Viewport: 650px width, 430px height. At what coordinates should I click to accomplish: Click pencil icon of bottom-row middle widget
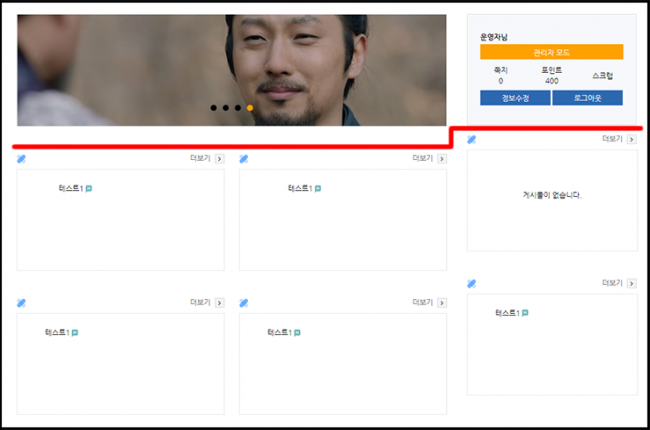(x=243, y=303)
